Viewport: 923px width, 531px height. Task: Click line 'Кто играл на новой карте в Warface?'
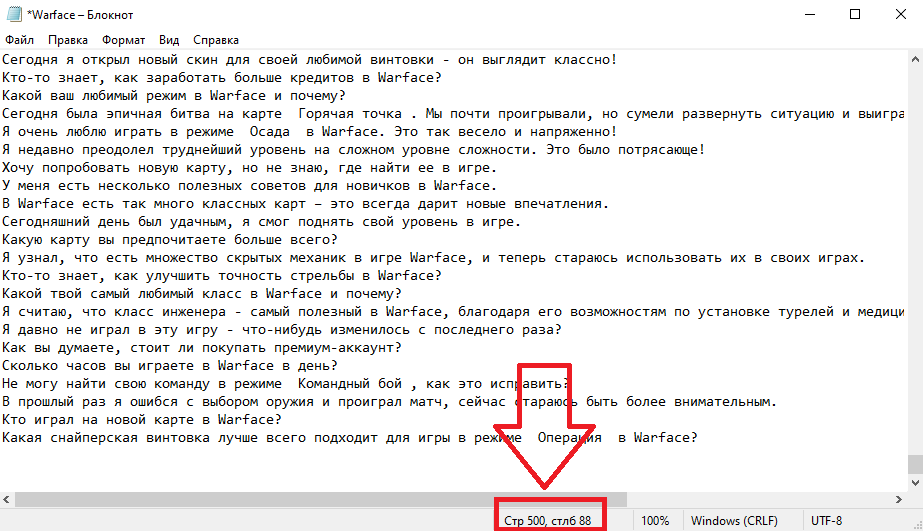[x=141, y=420]
